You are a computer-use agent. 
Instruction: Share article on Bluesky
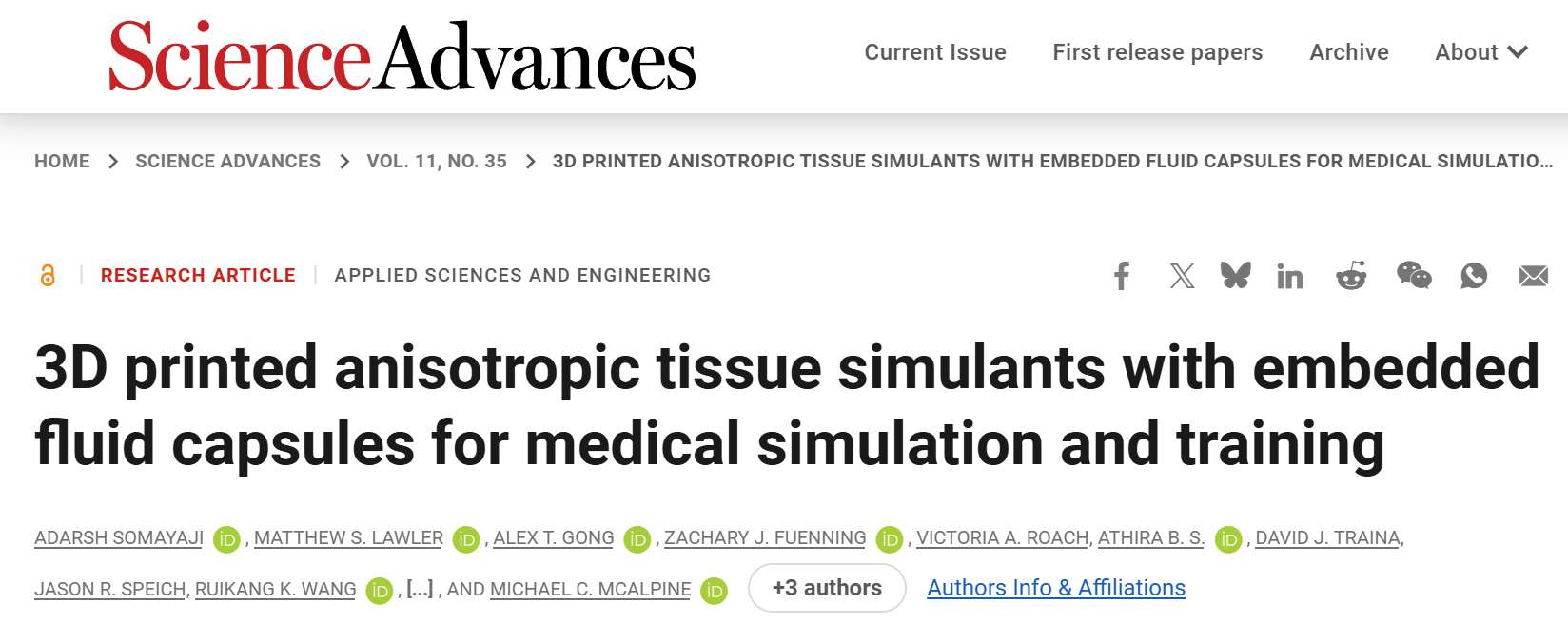tap(1235, 276)
